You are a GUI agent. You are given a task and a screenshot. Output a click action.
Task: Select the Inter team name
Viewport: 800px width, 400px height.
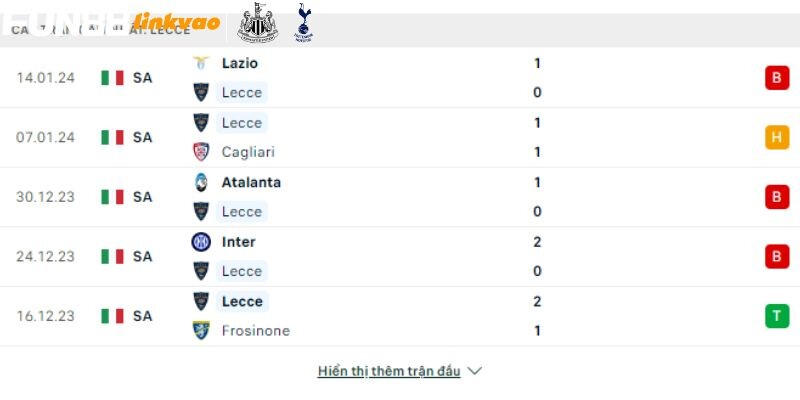pyautogui.click(x=238, y=242)
